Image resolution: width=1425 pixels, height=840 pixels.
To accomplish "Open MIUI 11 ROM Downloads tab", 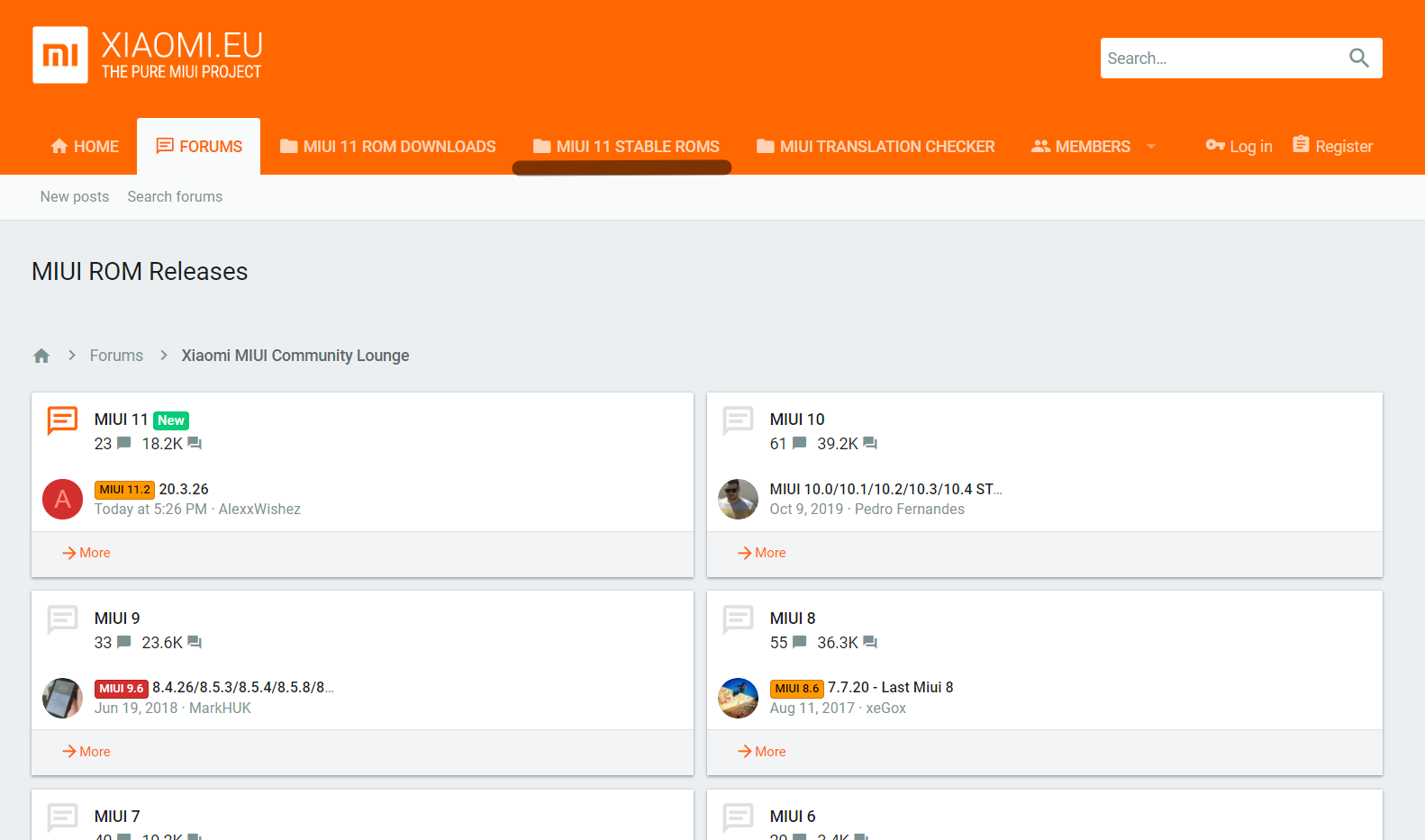I will [x=387, y=147].
